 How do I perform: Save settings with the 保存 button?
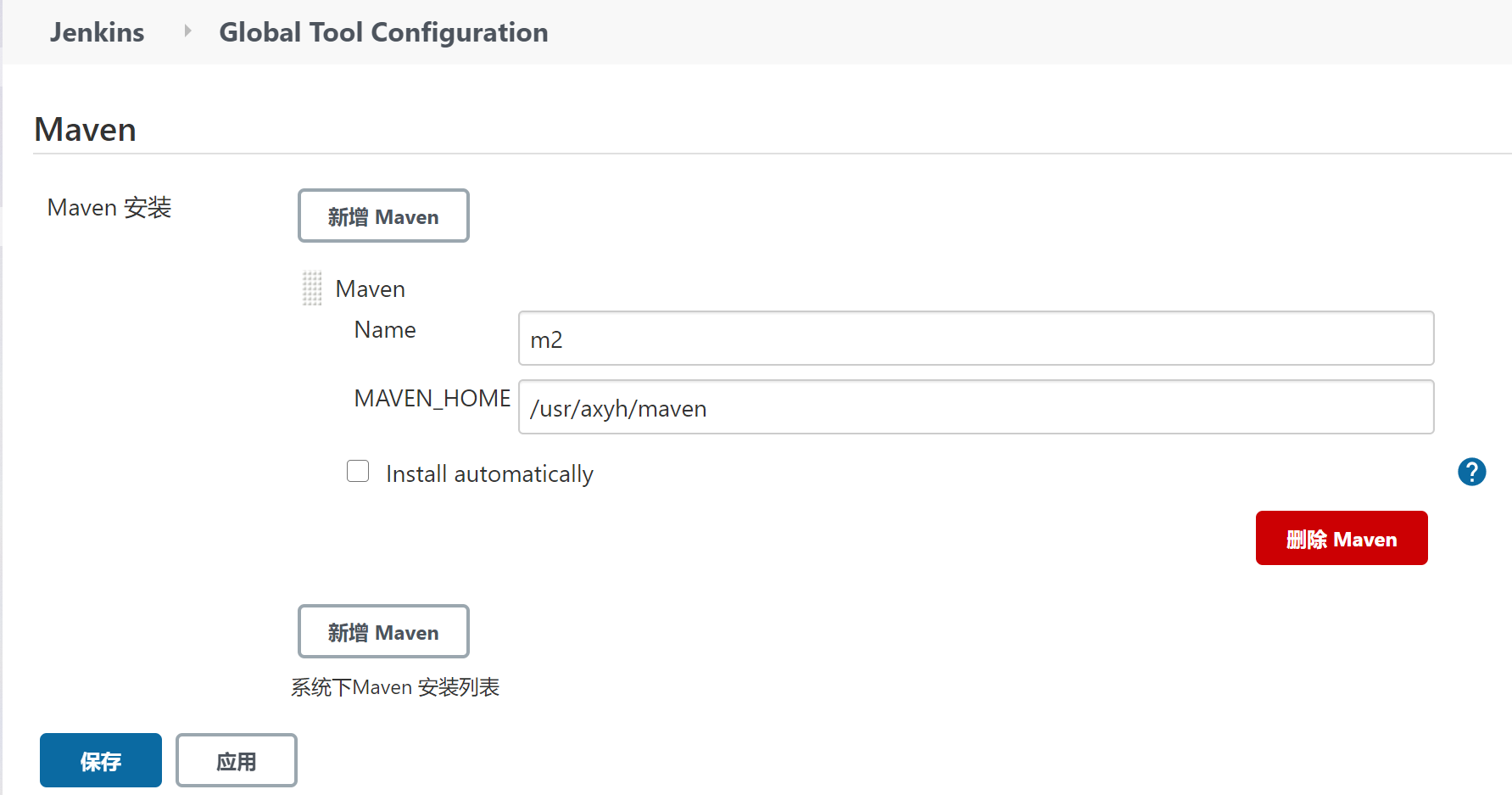click(101, 760)
